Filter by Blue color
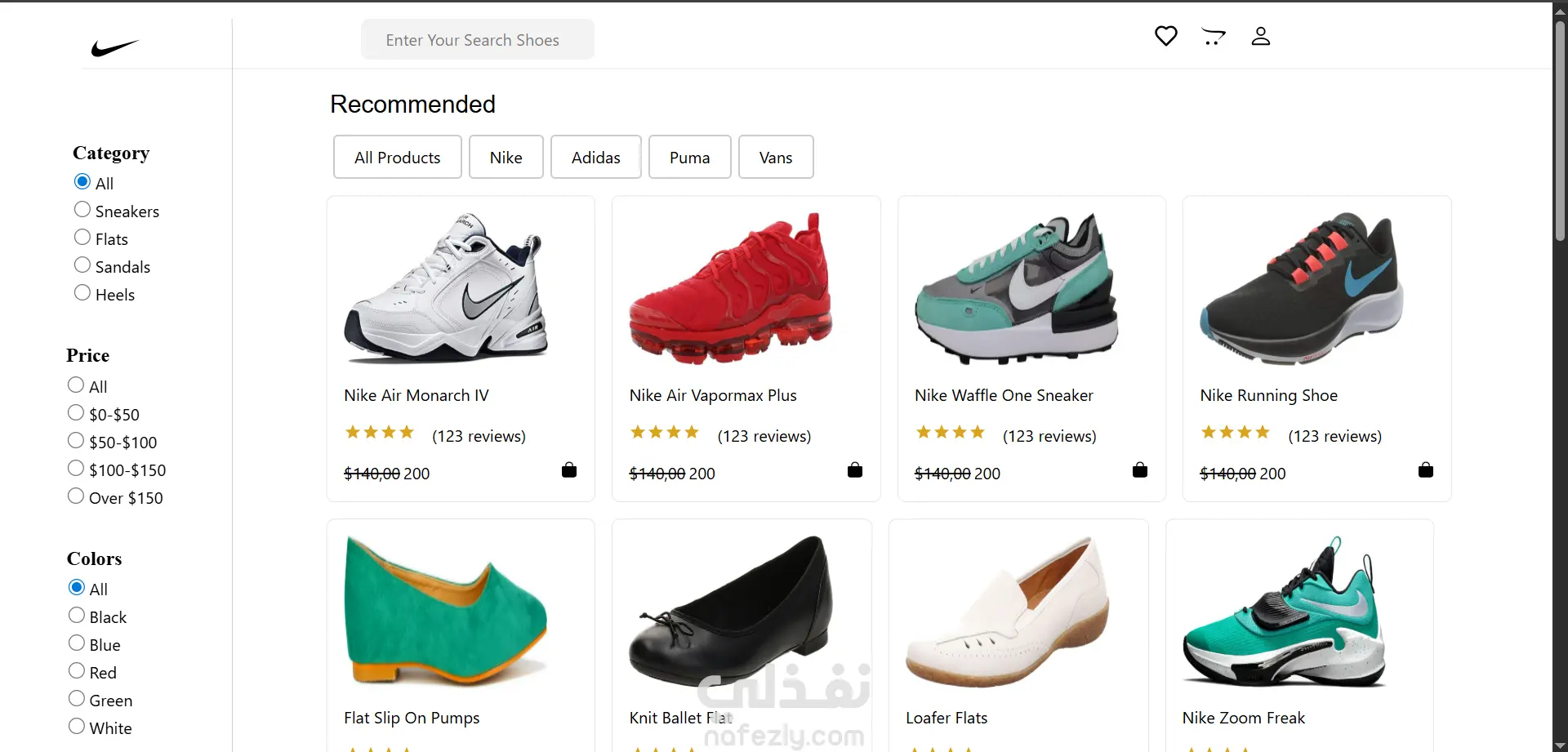Screen dimensions: 1568x752 (77, 643)
